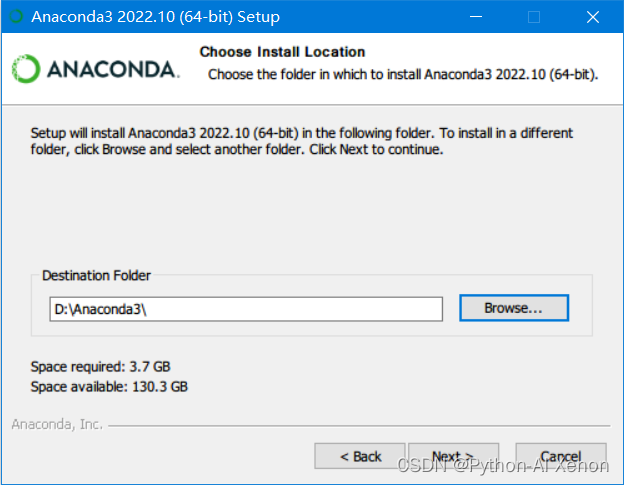Click the "Choose the folder in which to install" subtitle
Screen dimensions: 624x485
[403, 74]
